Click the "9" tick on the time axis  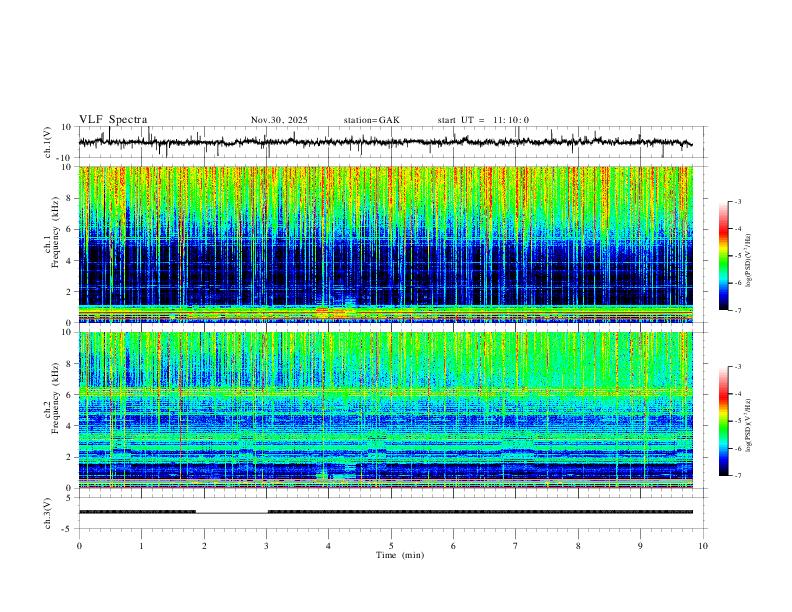(x=640, y=546)
